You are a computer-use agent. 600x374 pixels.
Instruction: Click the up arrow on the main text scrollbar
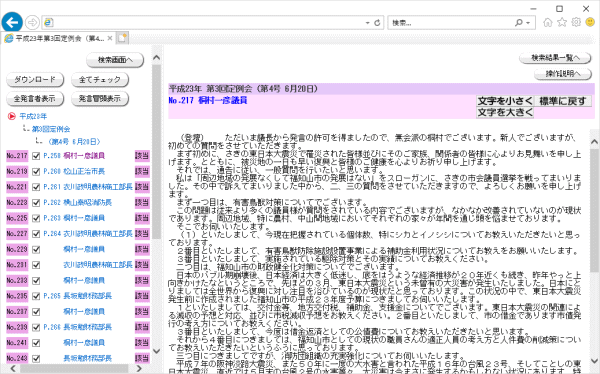tap(594, 142)
